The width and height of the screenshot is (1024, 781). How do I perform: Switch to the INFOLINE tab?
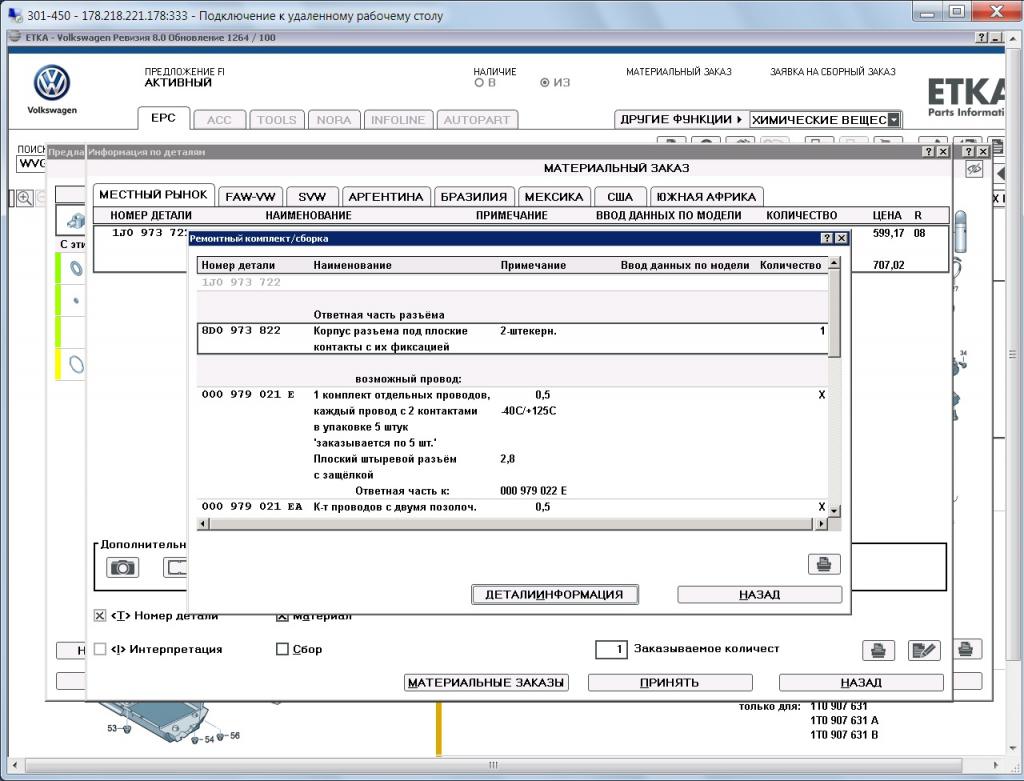(398, 120)
